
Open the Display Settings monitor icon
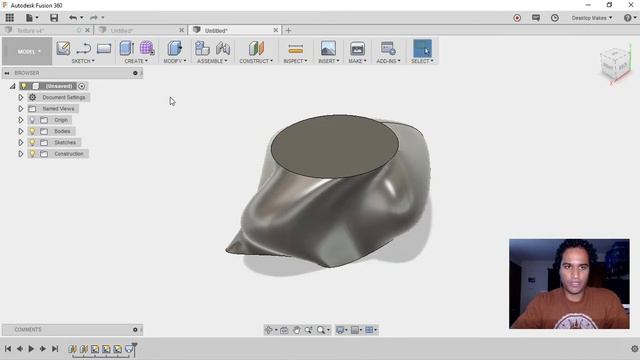(340, 330)
